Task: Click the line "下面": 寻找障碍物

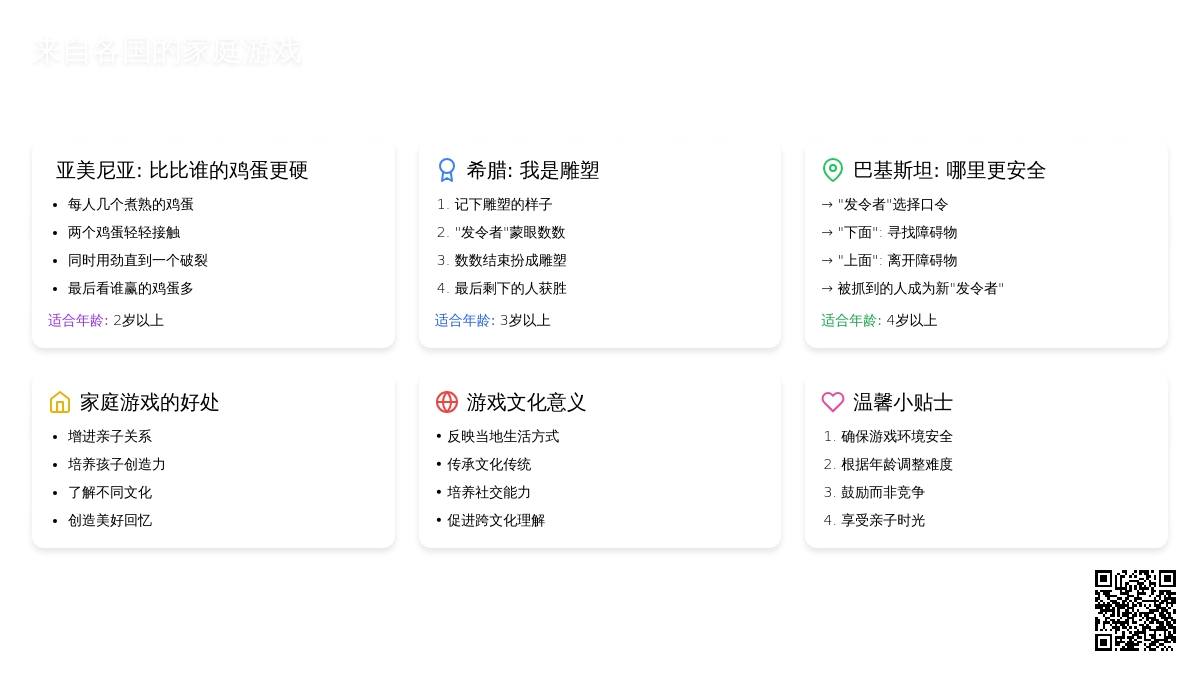Action: (x=889, y=232)
